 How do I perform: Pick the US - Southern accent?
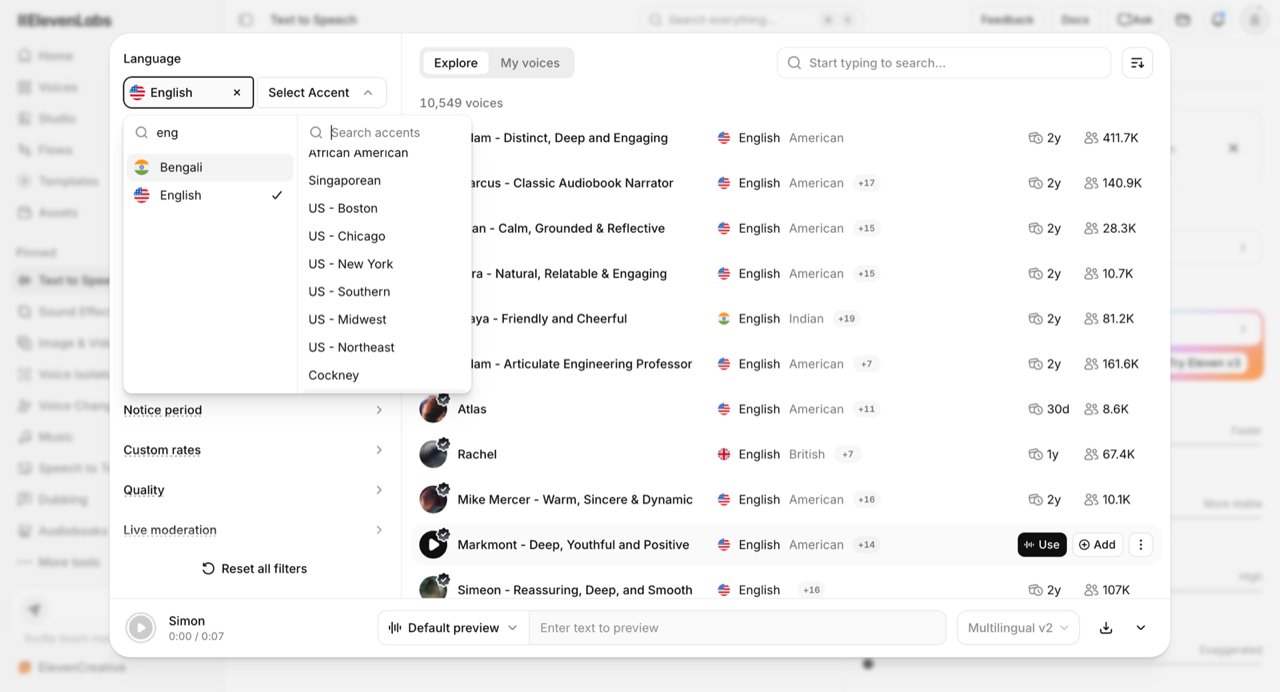click(x=349, y=292)
